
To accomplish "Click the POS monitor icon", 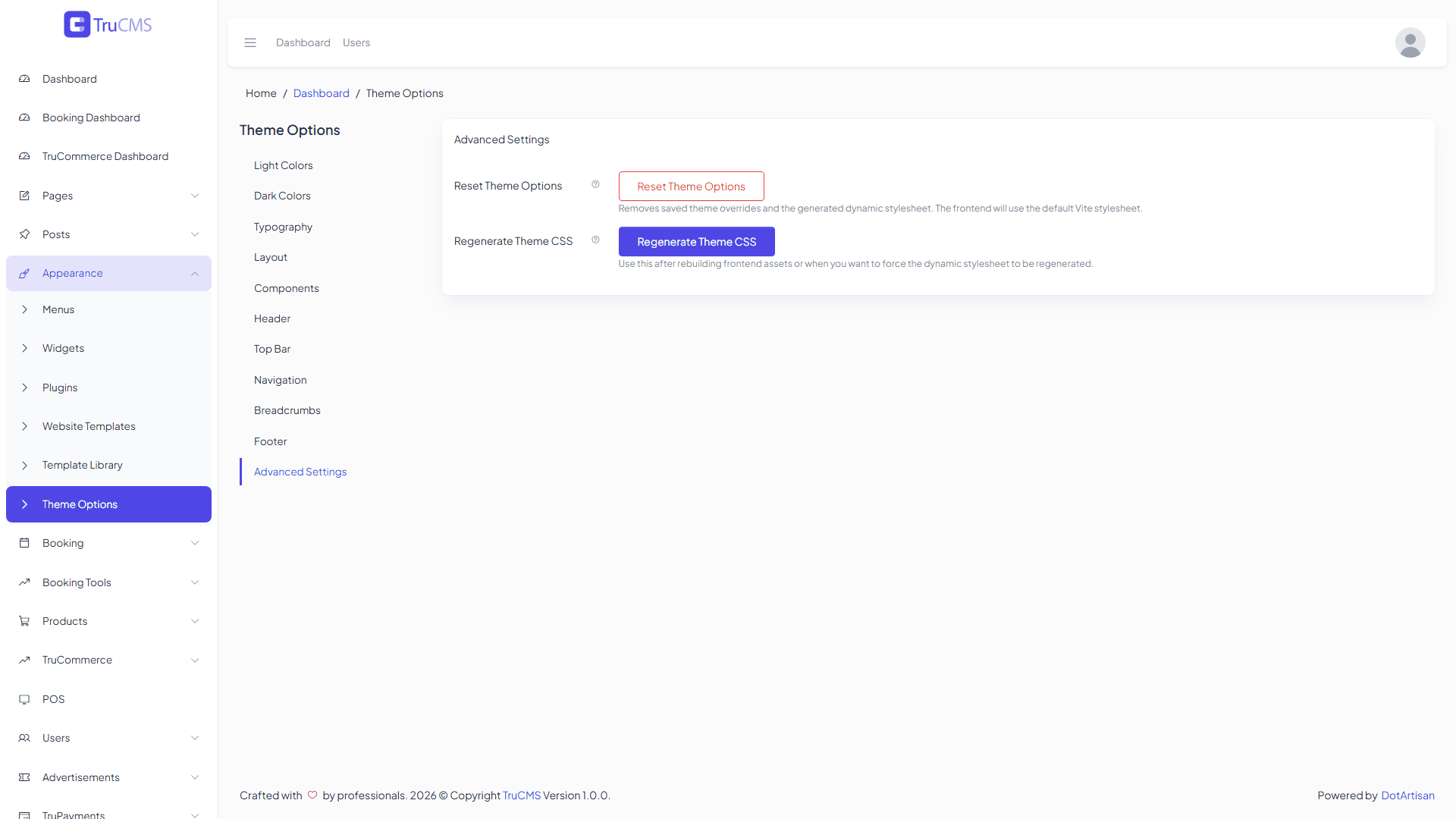I will tap(24, 699).
